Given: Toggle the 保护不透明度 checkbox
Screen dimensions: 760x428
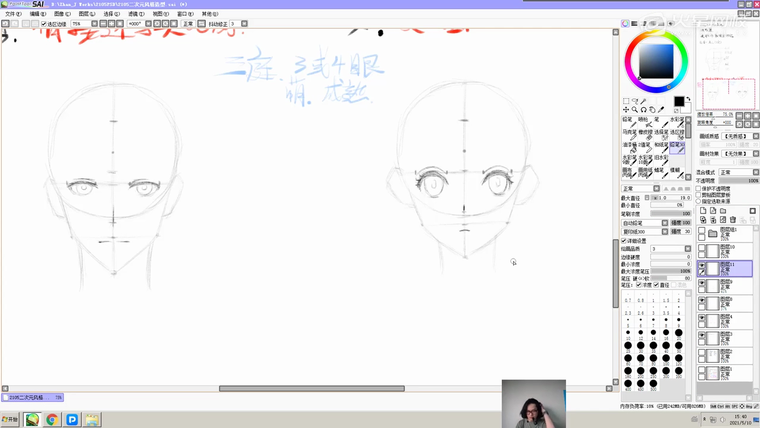Looking at the screenshot, I should (x=700, y=188).
